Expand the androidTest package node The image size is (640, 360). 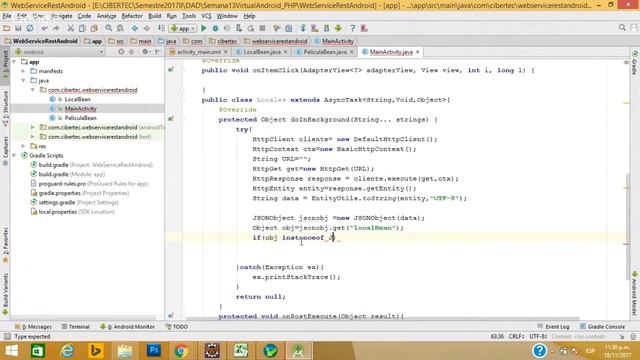pyautogui.click(x=33, y=127)
